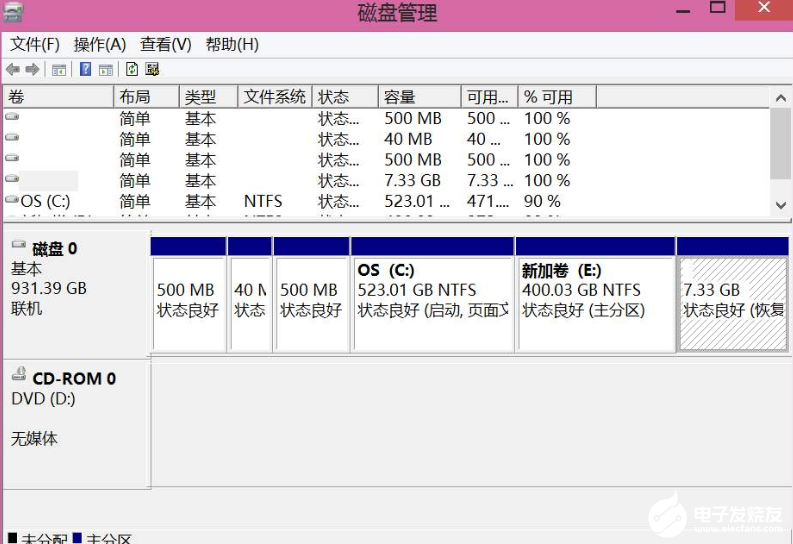This screenshot has width=793, height=544.
Task: Click the 磁盘 0 disk label
Action: coord(55,249)
